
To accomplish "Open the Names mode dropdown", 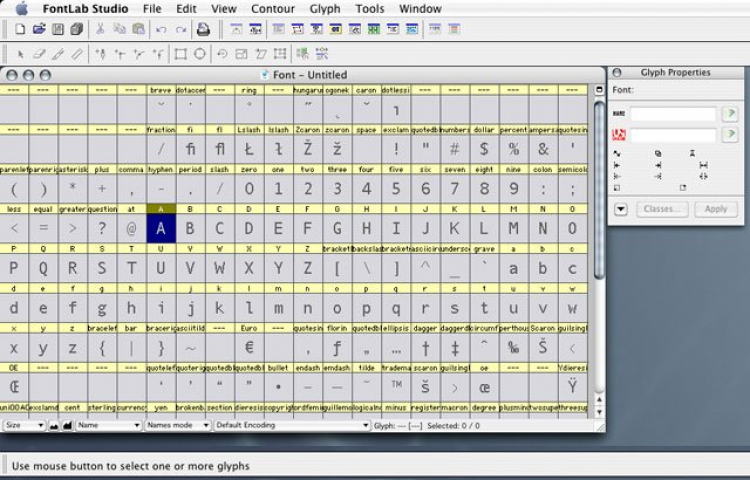I will coord(177,425).
